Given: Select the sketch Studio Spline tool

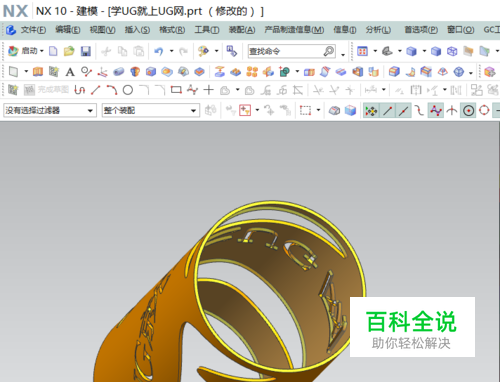Looking at the screenshot, I should pyautogui.click(x=192, y=90).
